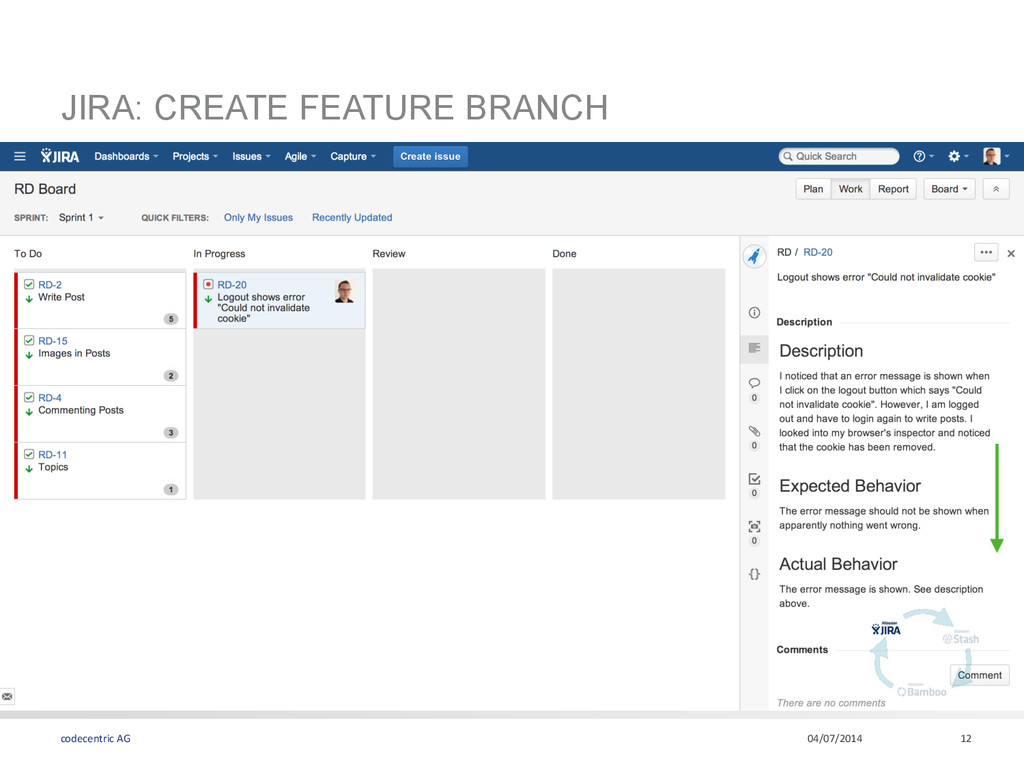Open RD-20 link in detail panel header
The width and height of the screenshot is (1024, 768).
pos(818,252)
